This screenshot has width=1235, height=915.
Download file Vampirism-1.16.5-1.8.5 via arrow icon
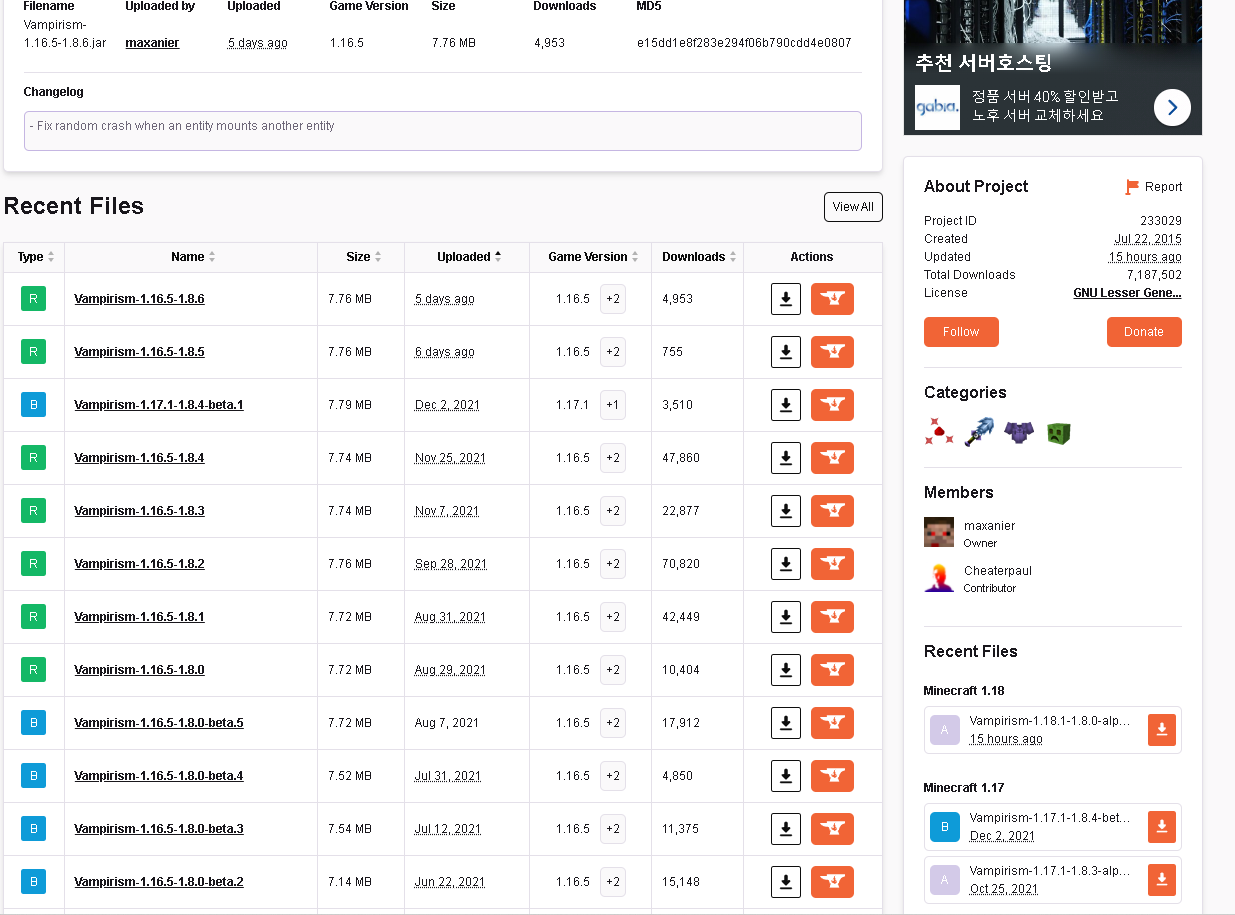click(x=786, y=352)
